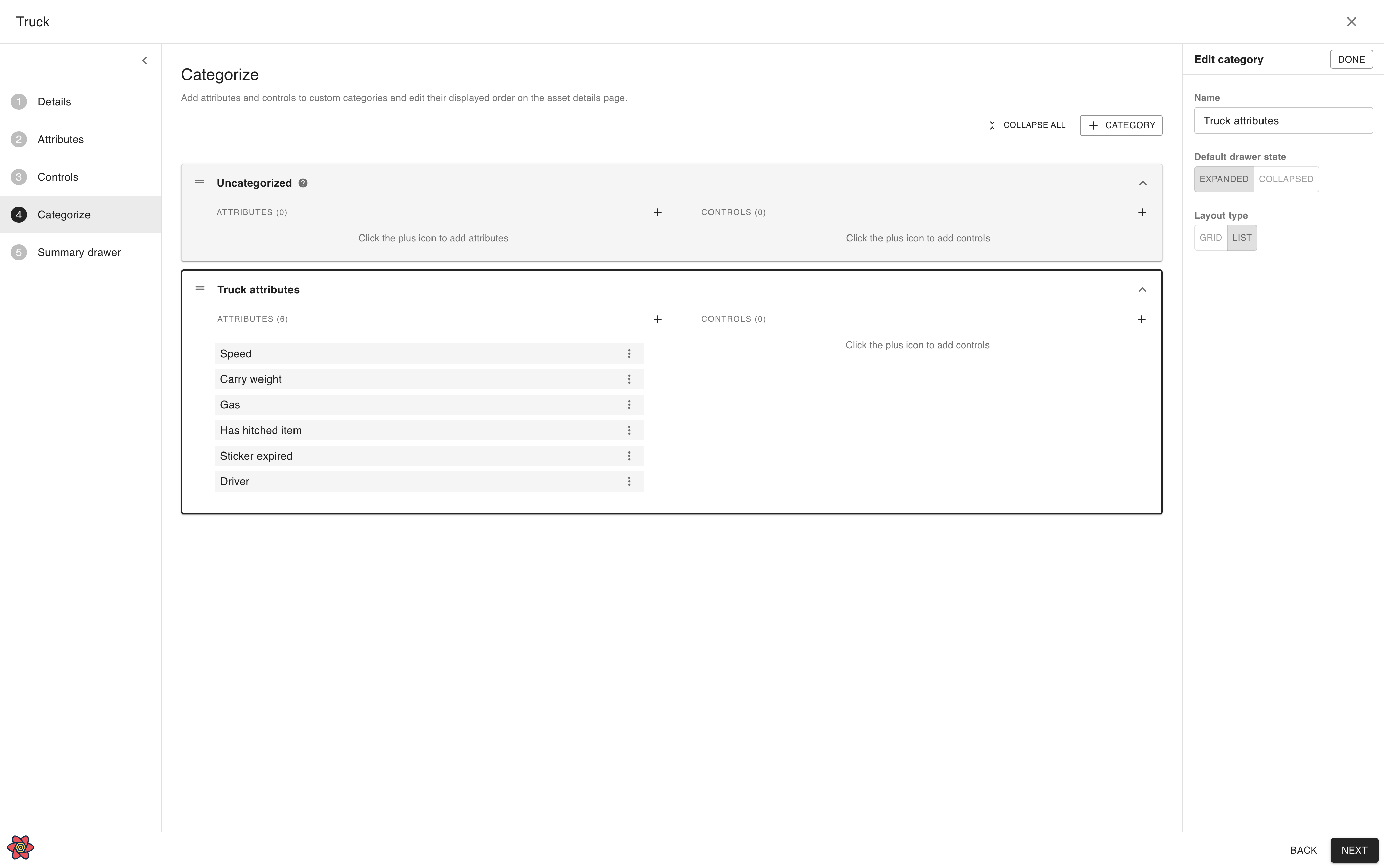Click the help icon next to Uncategorized
The height and width of the screenshot is (868, 1384).
pos(303,183)
